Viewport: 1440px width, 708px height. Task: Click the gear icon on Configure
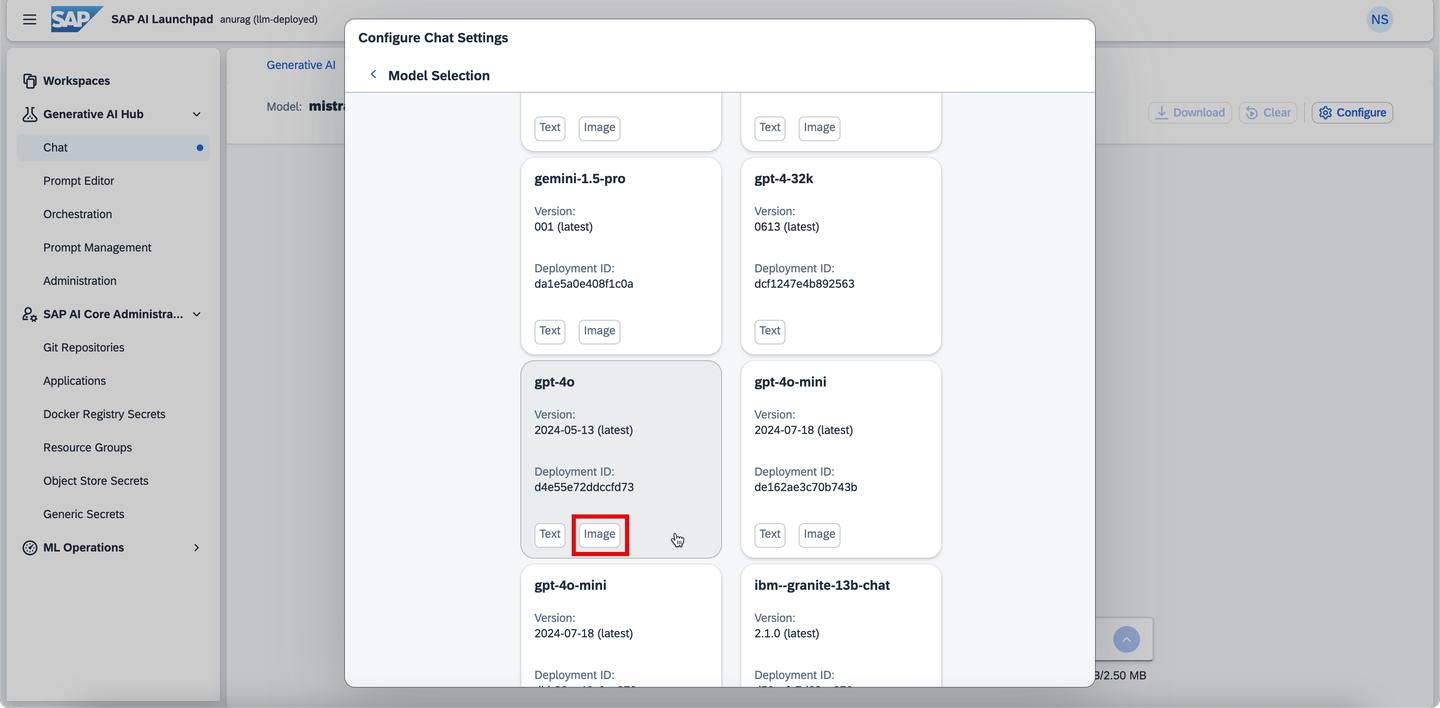(1326, 113)
